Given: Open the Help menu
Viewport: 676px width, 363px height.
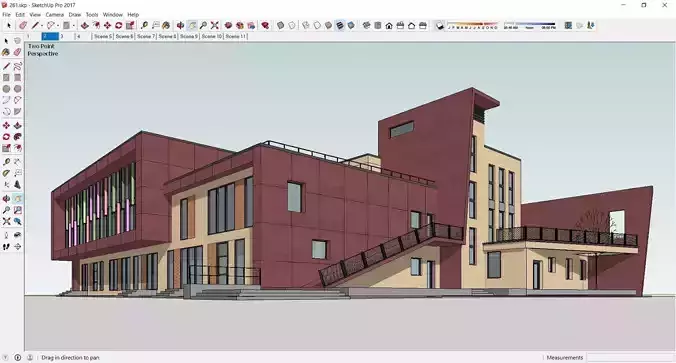Looking at the screenshot, I should [x=133, y=15].
